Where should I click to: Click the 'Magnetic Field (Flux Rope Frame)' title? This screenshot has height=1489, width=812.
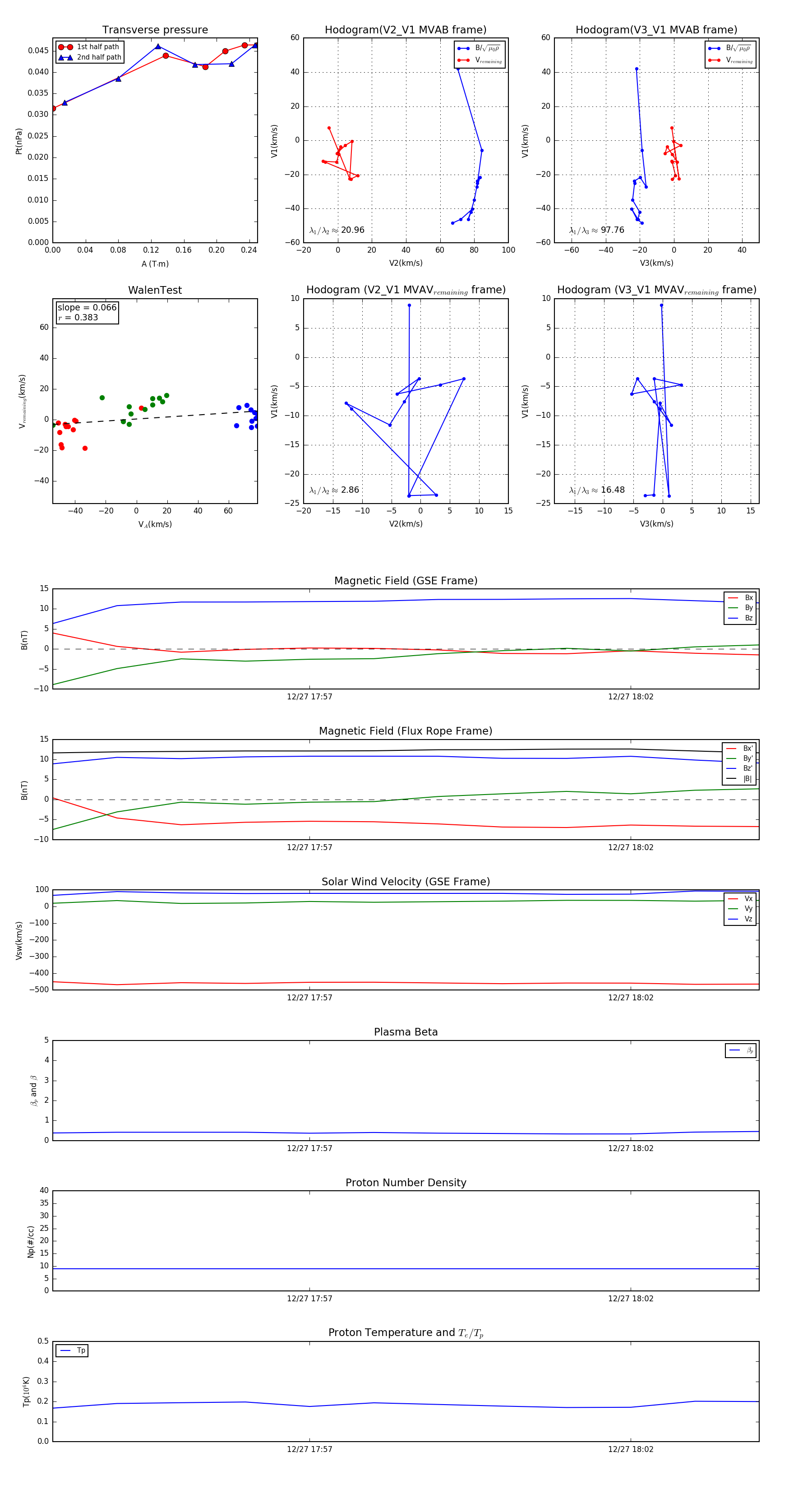[x=406, y=731]
